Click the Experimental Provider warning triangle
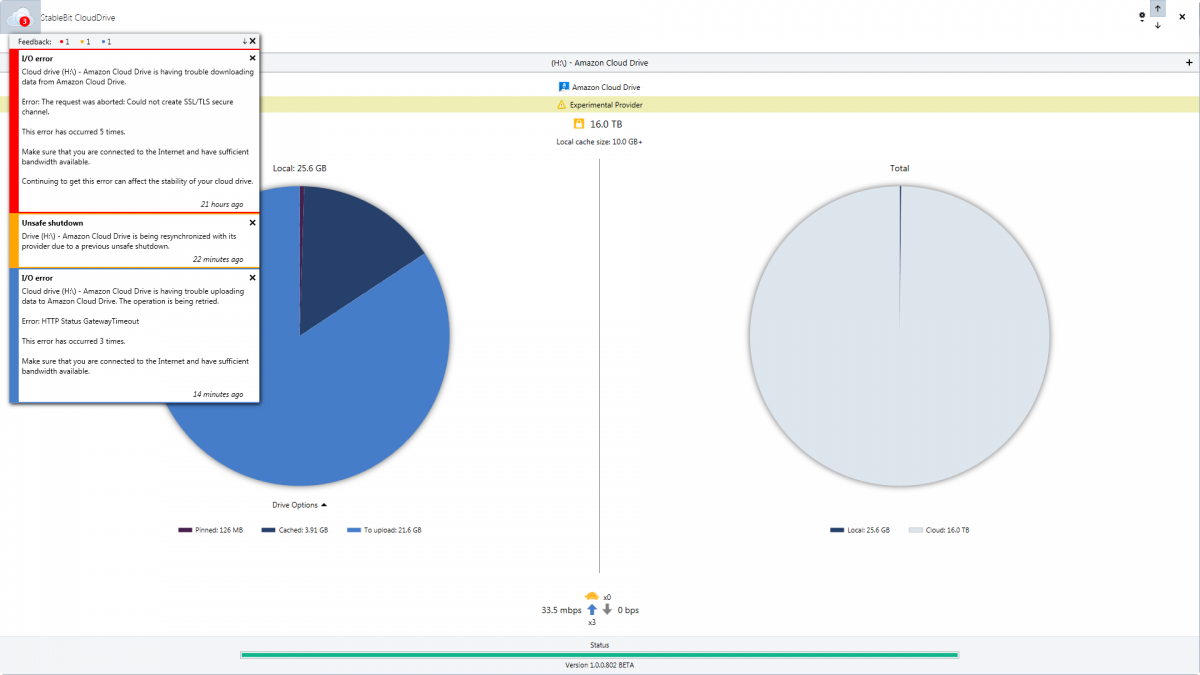 pyautogui.click(x=561, y=105)
